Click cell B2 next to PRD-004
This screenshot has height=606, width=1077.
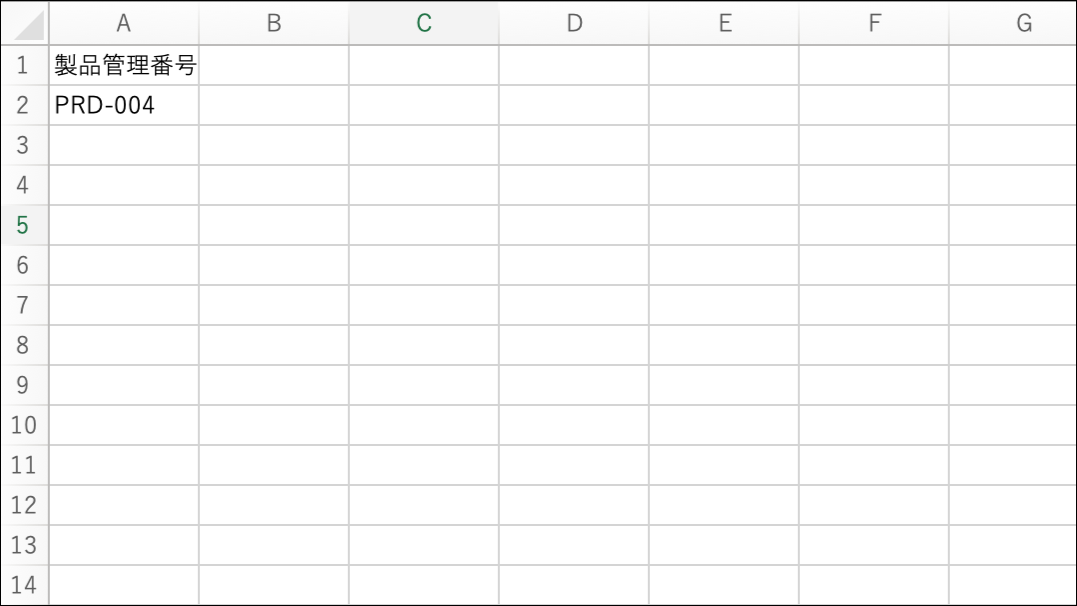274,106
